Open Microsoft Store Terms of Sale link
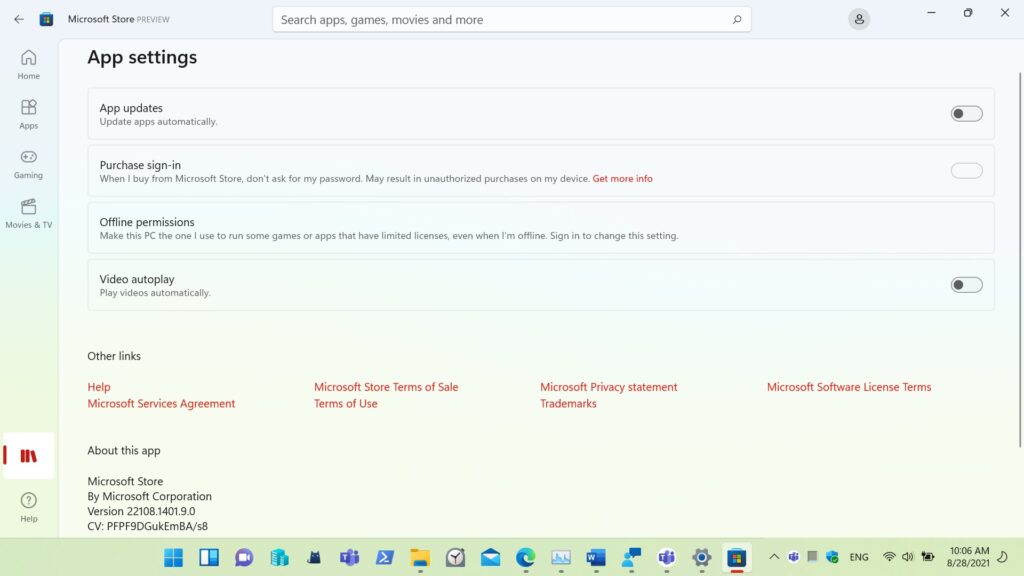The height and width of the screenshot is (576, 1024). click(386, 387)
